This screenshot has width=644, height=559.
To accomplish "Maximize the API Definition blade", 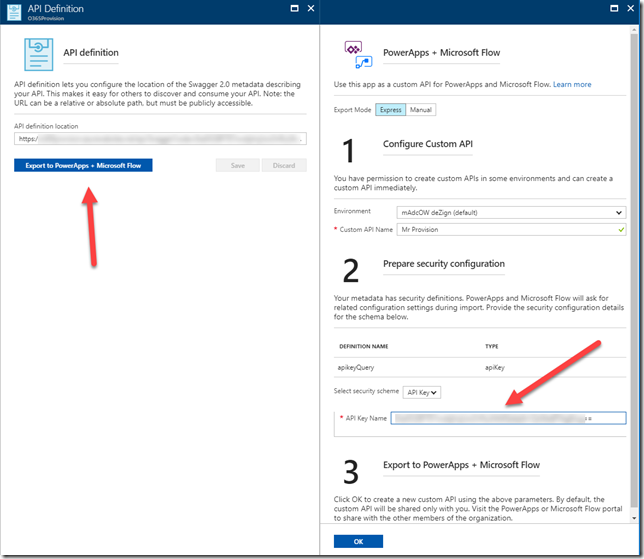I will click(294, 8).
